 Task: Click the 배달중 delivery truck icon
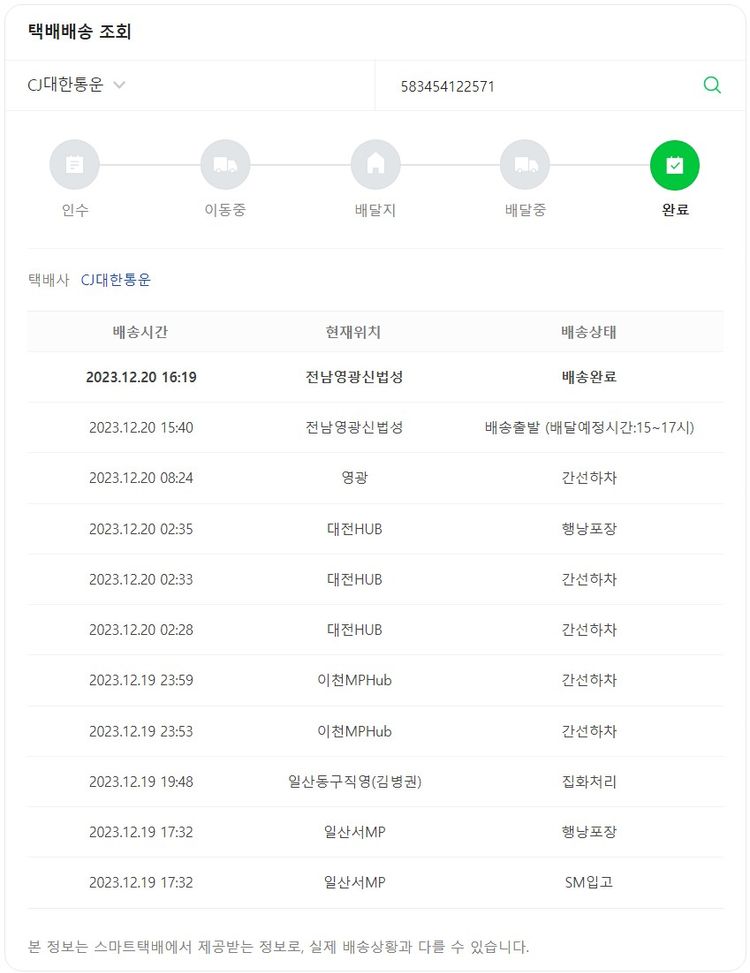[x=525, y=165]
